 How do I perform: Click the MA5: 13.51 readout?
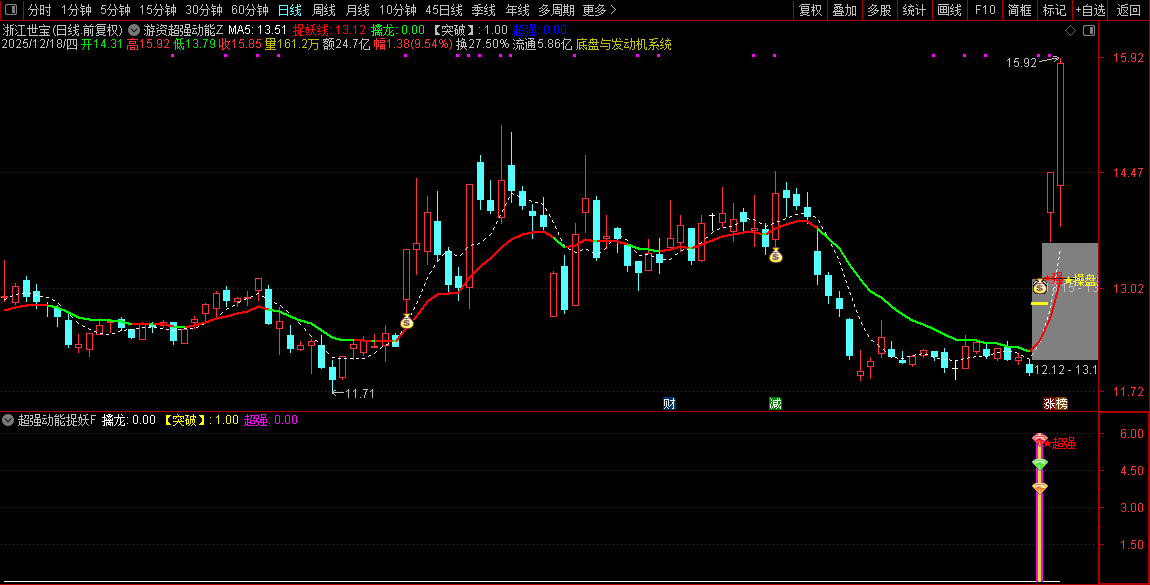coord(257,30)
